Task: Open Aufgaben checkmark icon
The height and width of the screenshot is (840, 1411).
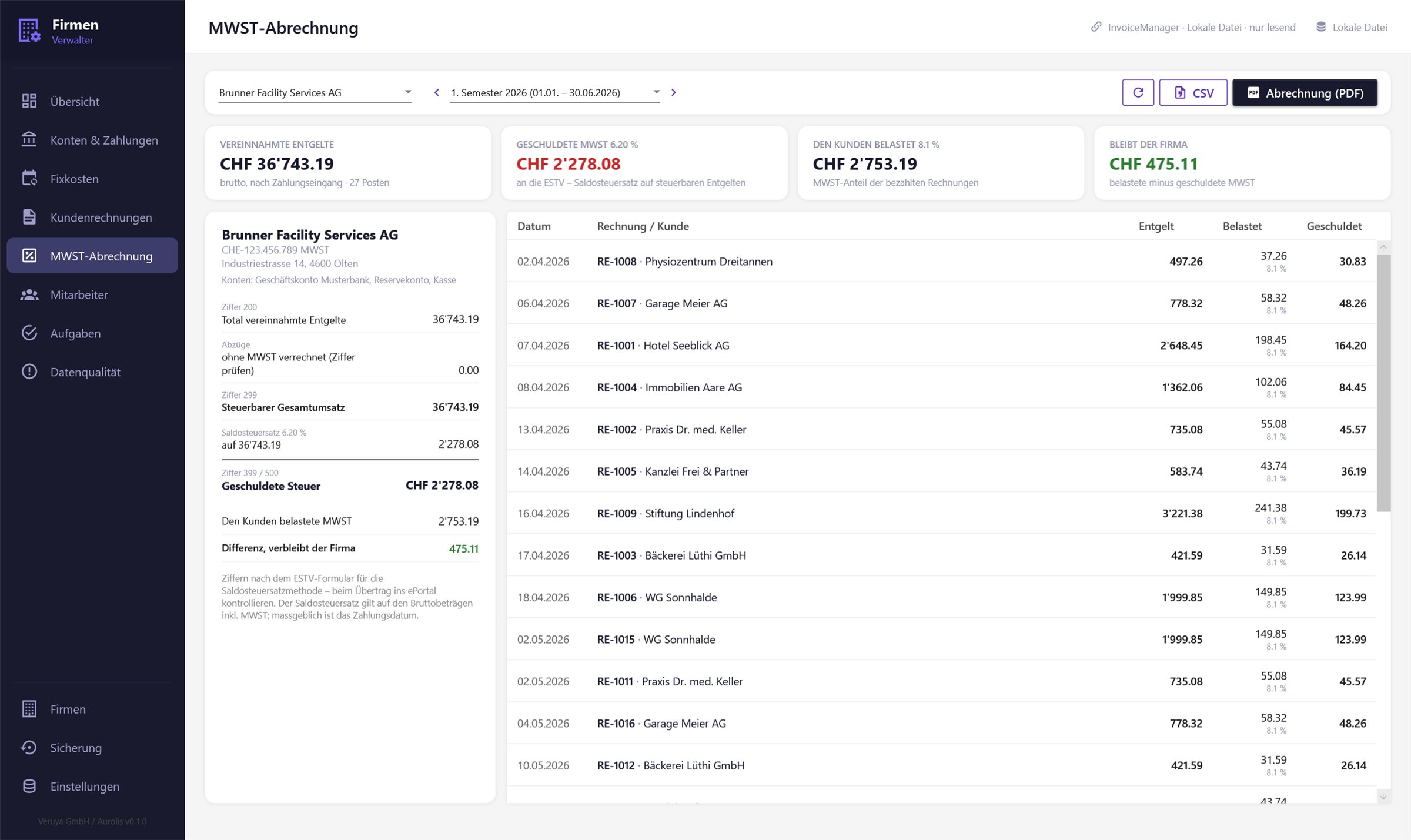Action: click(29, 333)
